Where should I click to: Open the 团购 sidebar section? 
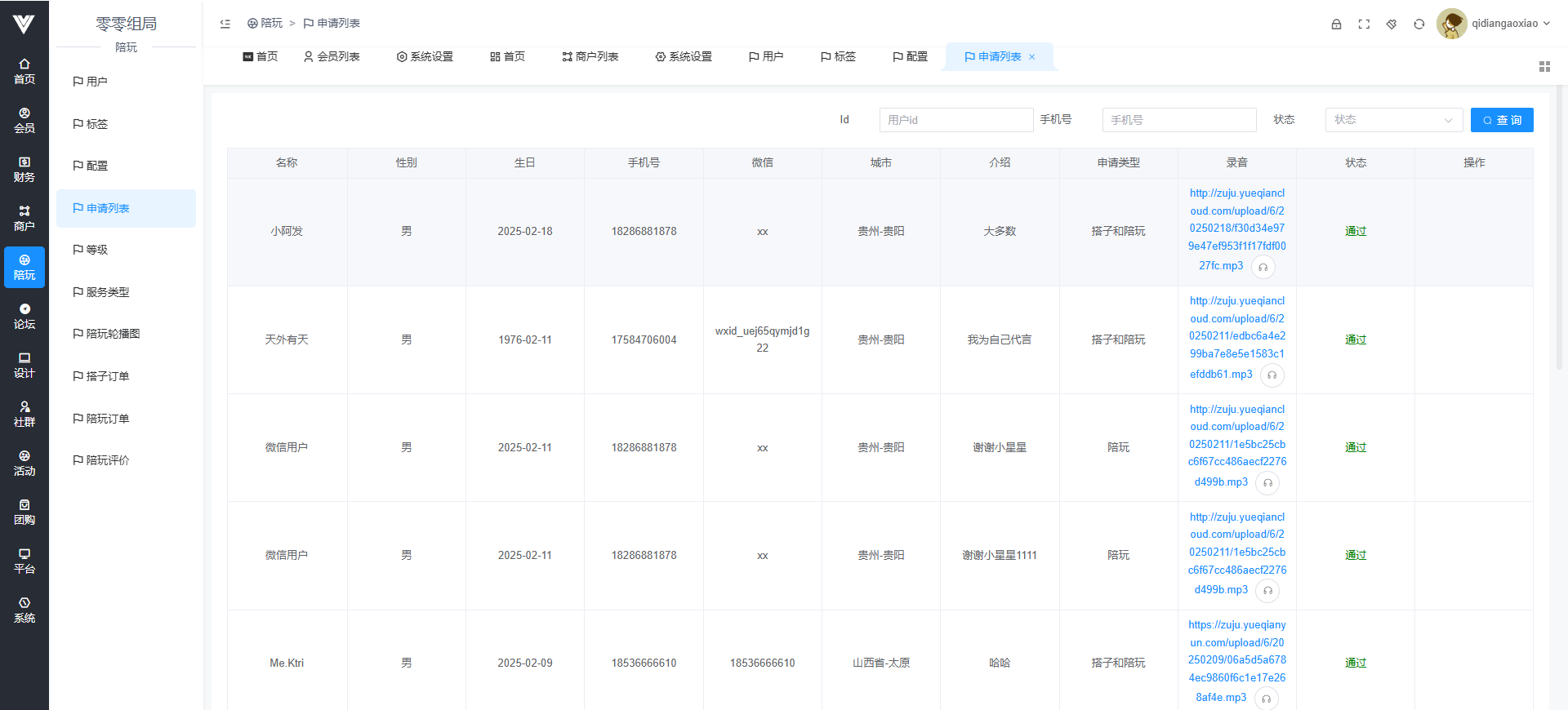(24, 513)
